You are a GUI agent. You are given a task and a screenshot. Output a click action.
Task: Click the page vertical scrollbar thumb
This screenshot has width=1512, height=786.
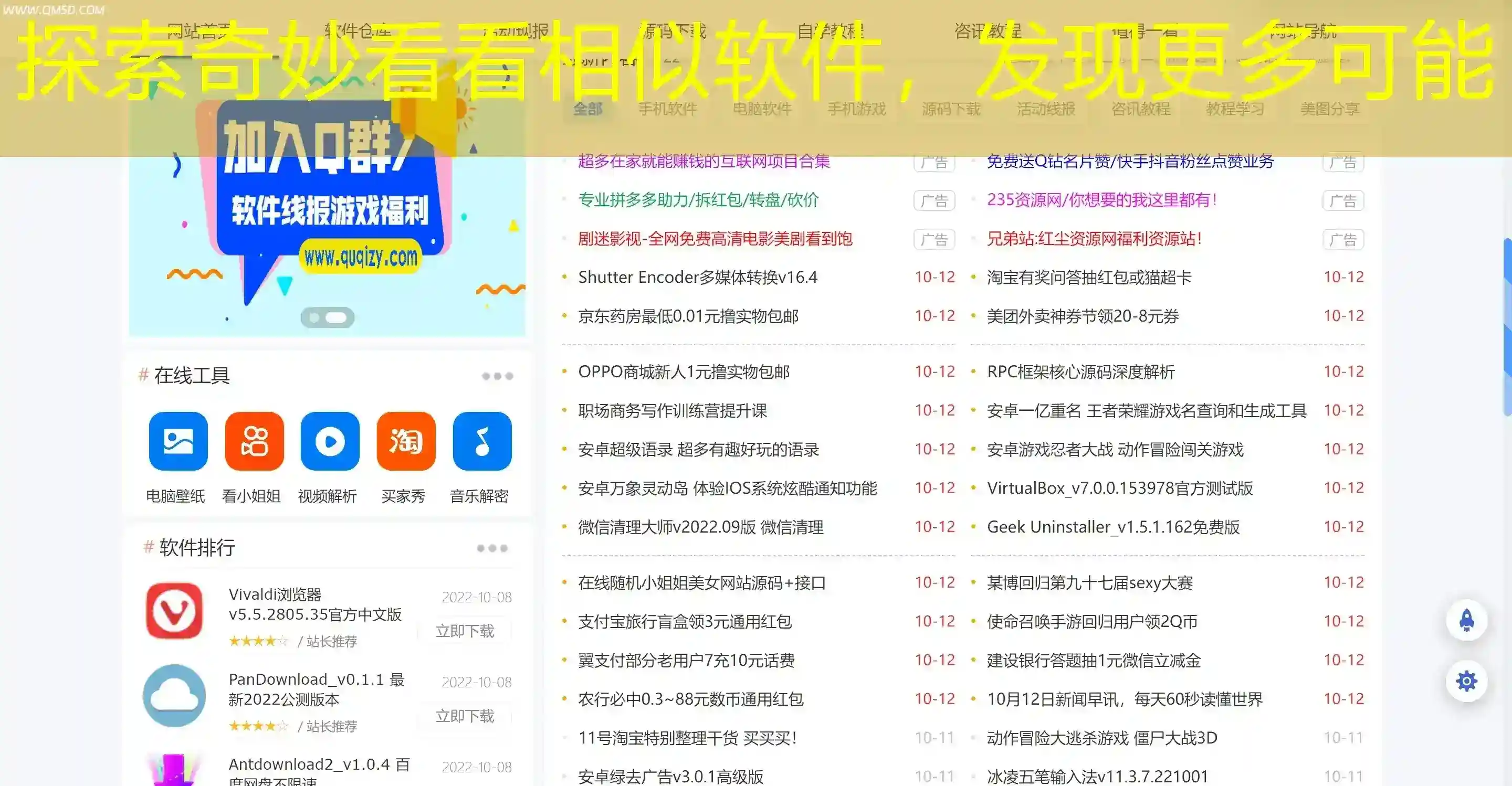coord(1508,327)
